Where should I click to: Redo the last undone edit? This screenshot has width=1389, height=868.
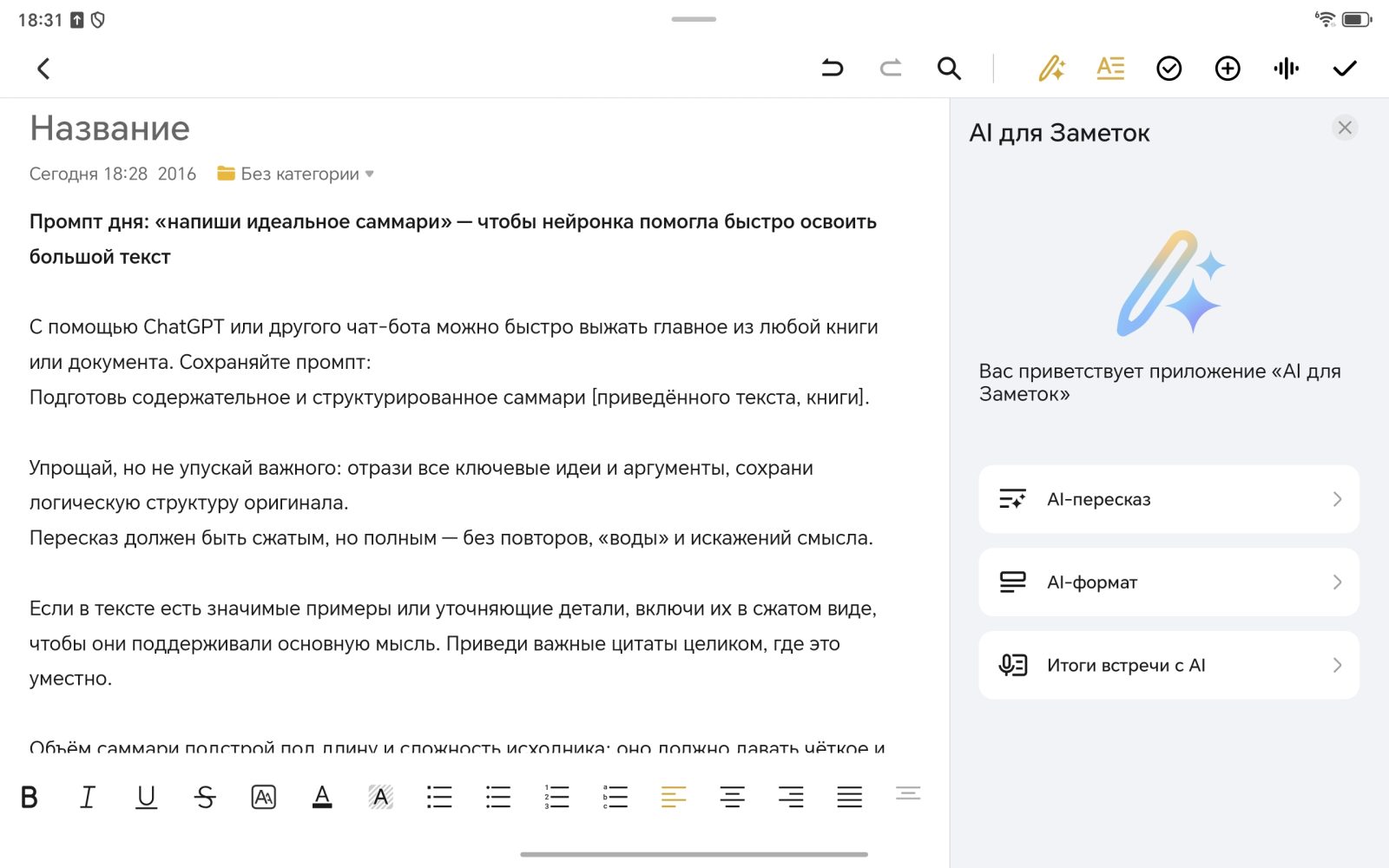tap(891, 68)
